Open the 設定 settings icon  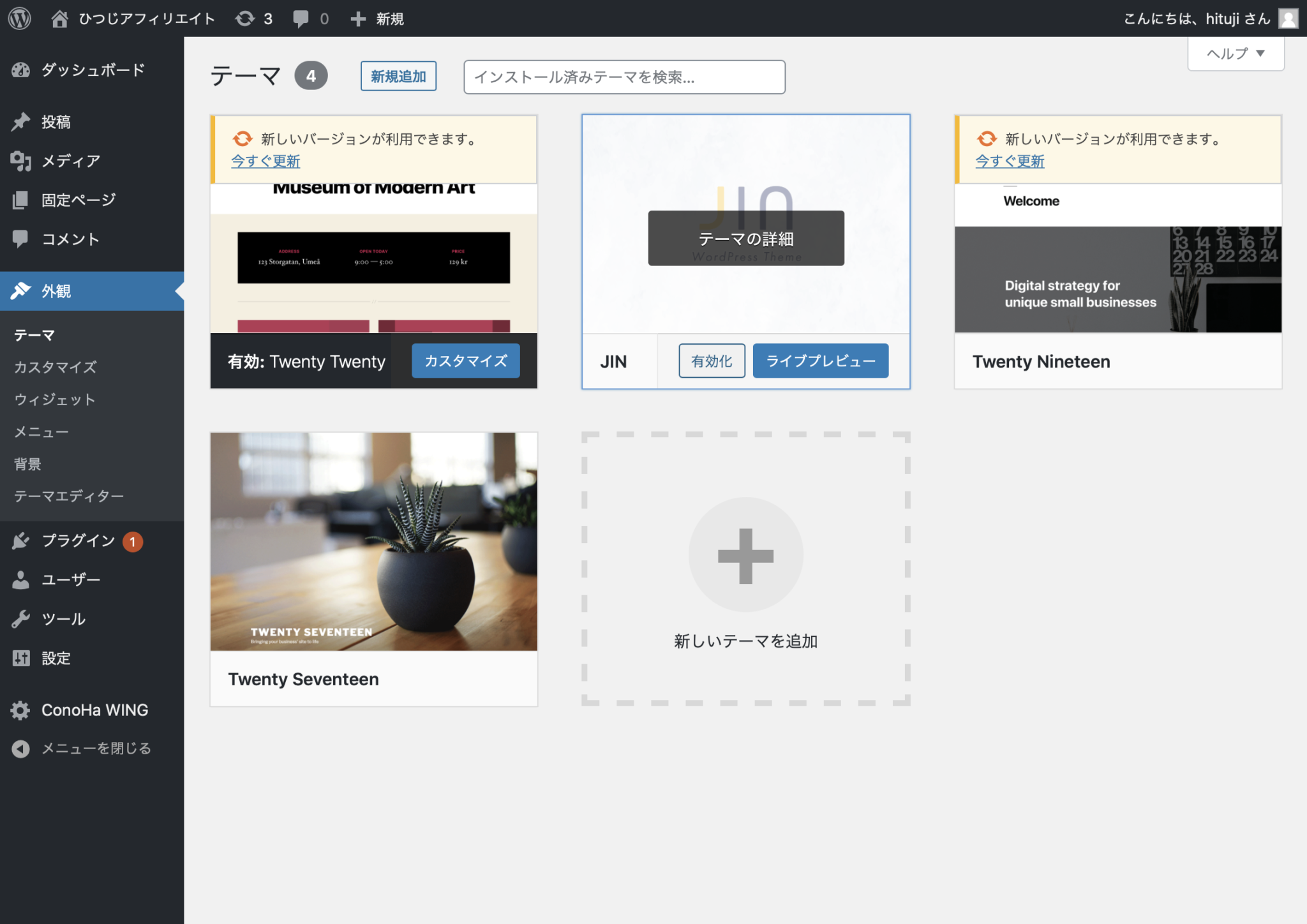click(x=21, y=658)
